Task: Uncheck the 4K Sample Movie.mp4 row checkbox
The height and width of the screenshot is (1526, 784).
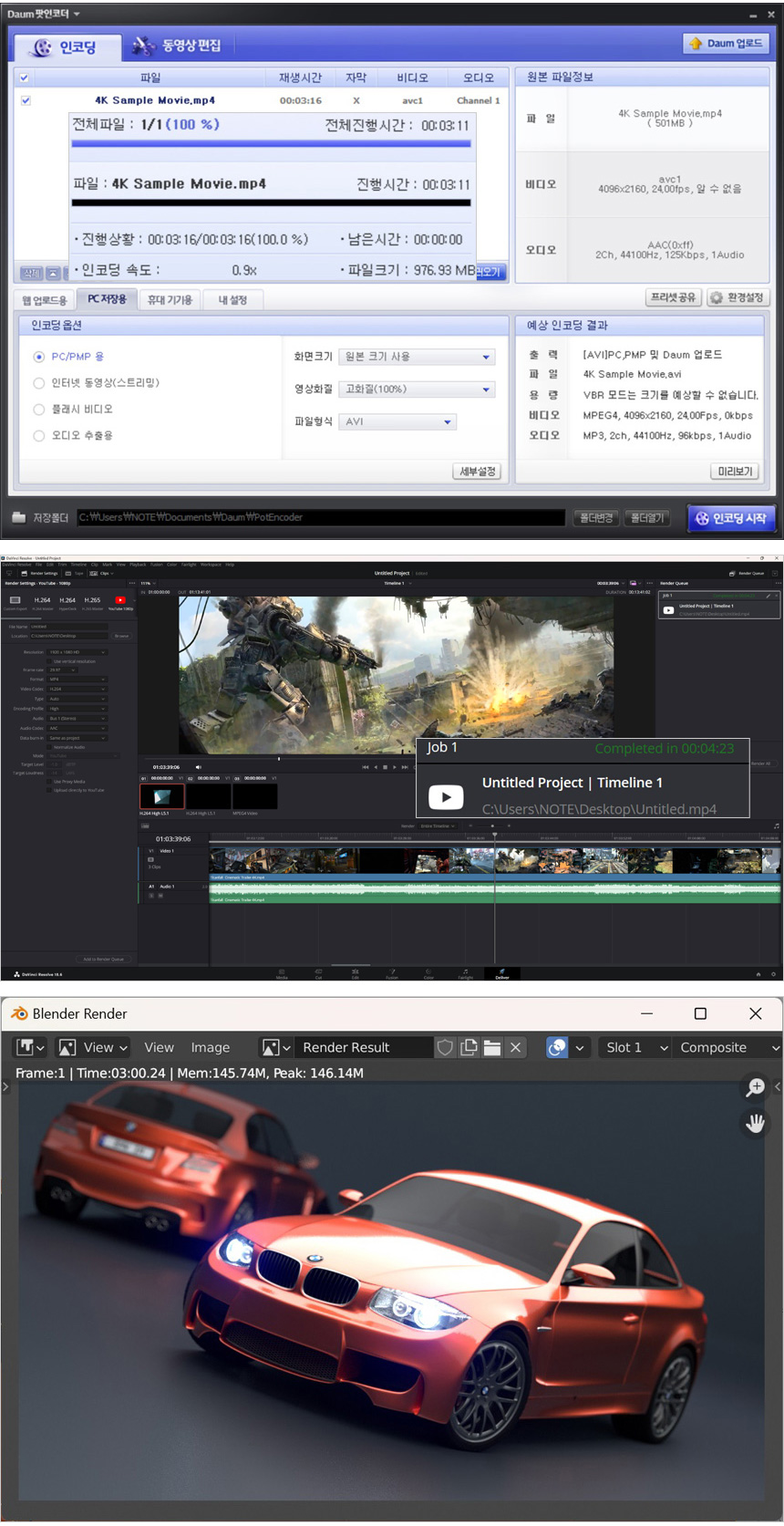Action: pyautogui.click(x=26, y=100)
